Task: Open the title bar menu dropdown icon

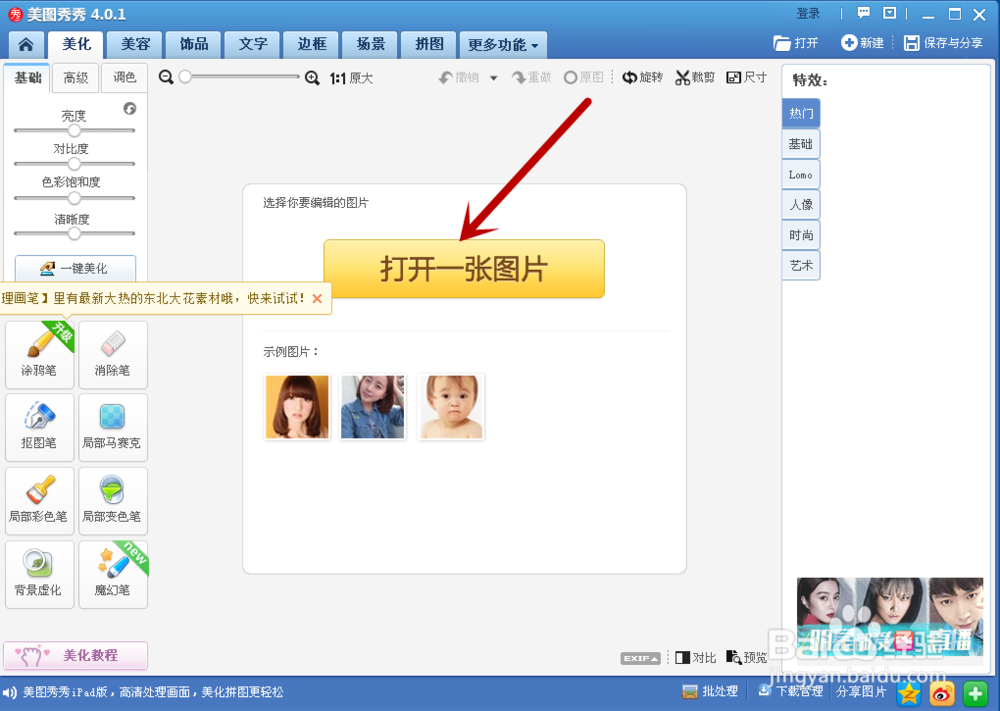Action: click(890, 13)
